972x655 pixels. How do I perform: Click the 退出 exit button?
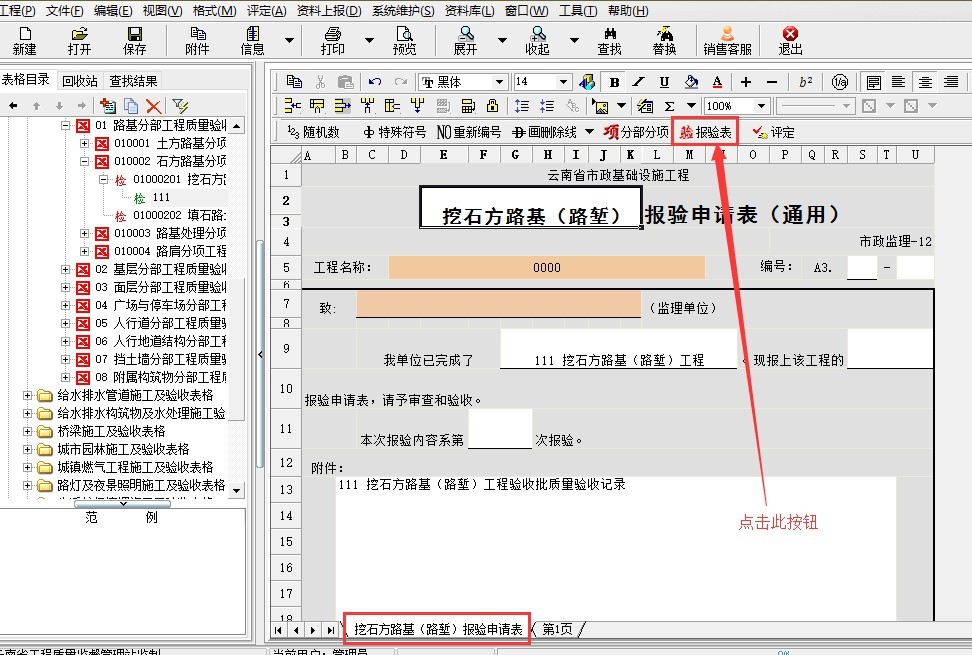tap(790, 40)
